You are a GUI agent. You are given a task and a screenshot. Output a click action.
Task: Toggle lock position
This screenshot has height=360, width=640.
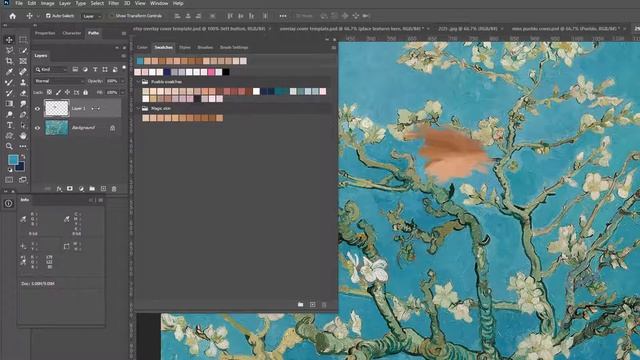tap(67, 92)
